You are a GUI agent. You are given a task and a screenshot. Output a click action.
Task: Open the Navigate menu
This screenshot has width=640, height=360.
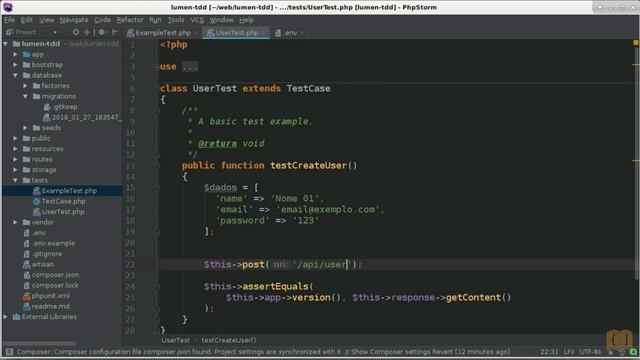(x=74, y=20)
